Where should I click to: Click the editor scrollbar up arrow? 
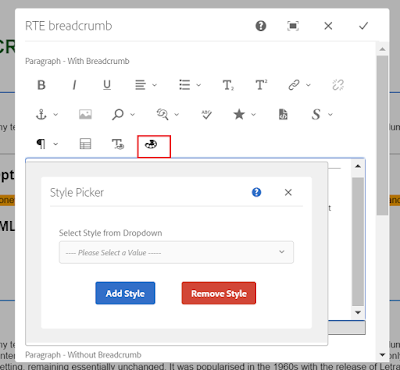click(358, 166)
